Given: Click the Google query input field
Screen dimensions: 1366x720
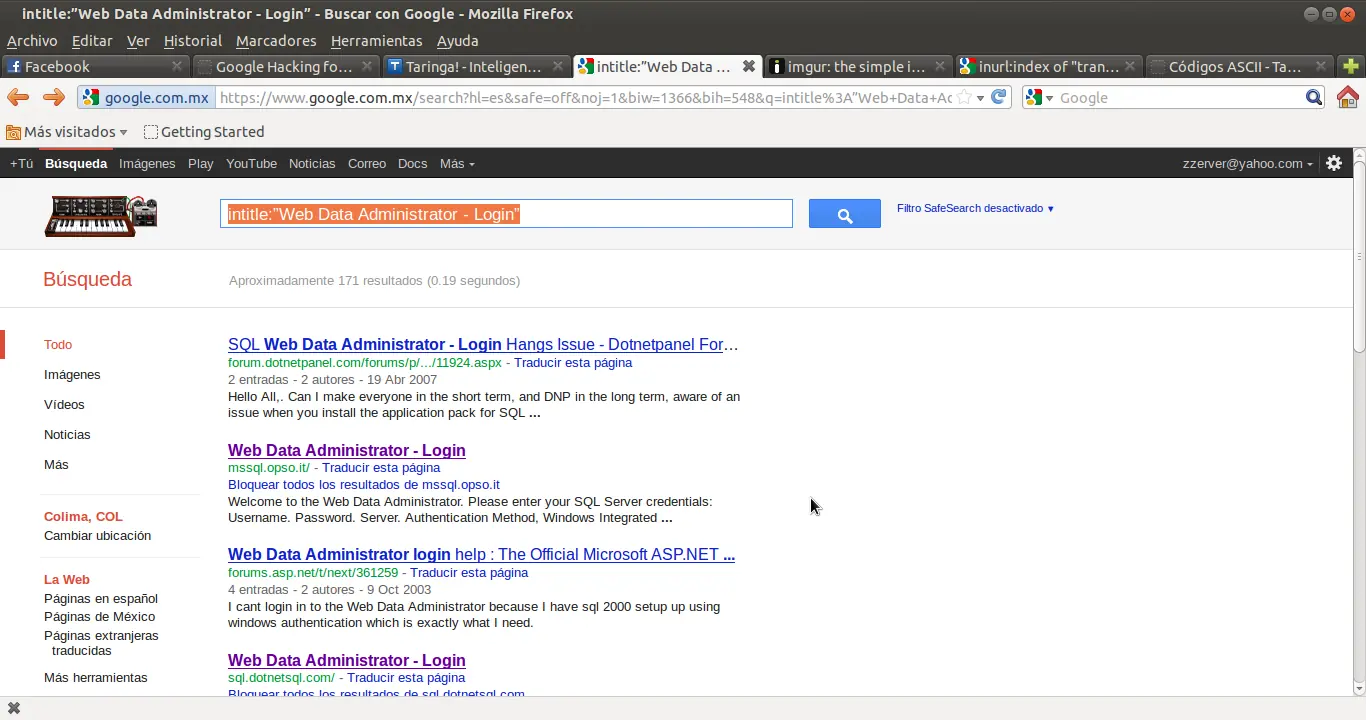Looking at the screenshot, I should [506, 214].
